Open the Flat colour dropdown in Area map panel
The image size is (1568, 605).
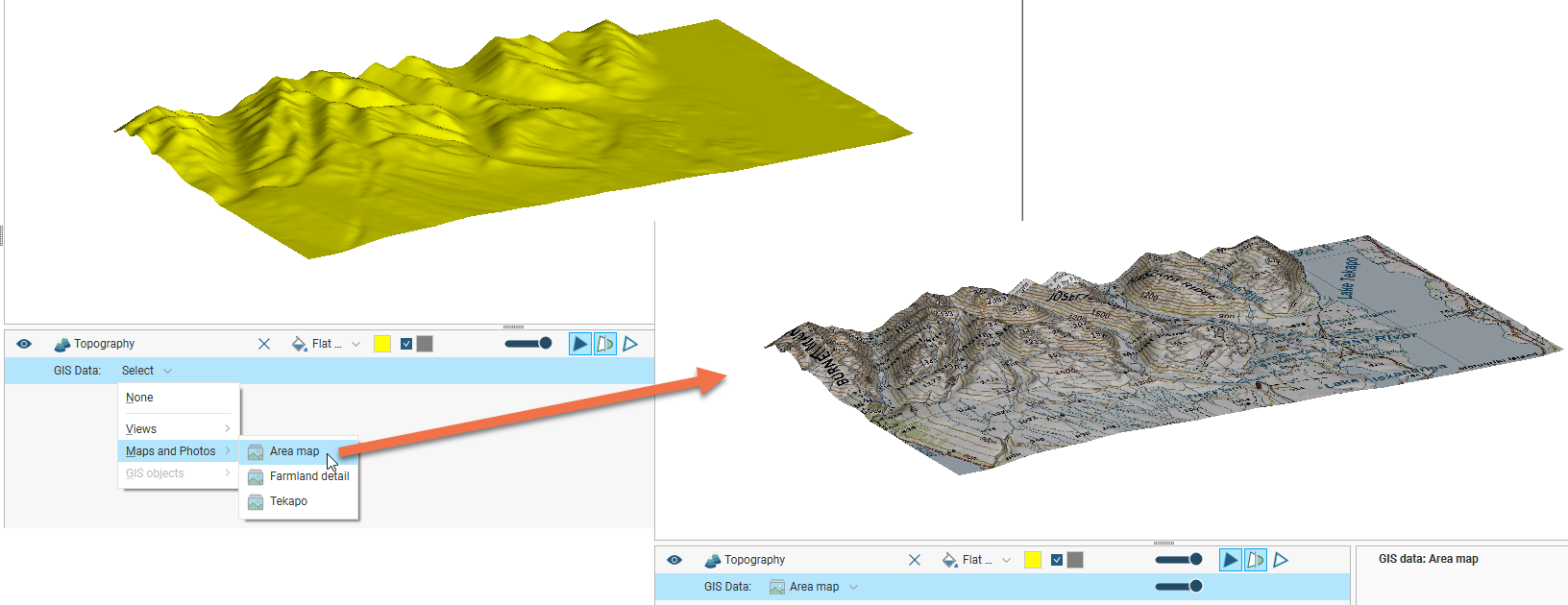(987, 560)
